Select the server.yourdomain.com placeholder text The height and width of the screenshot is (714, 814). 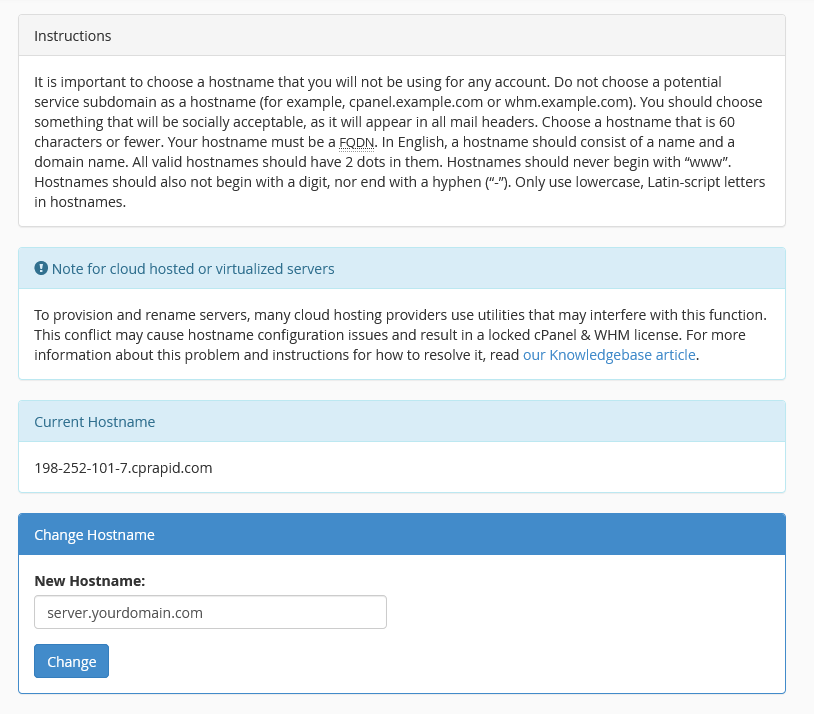point(124,611)
